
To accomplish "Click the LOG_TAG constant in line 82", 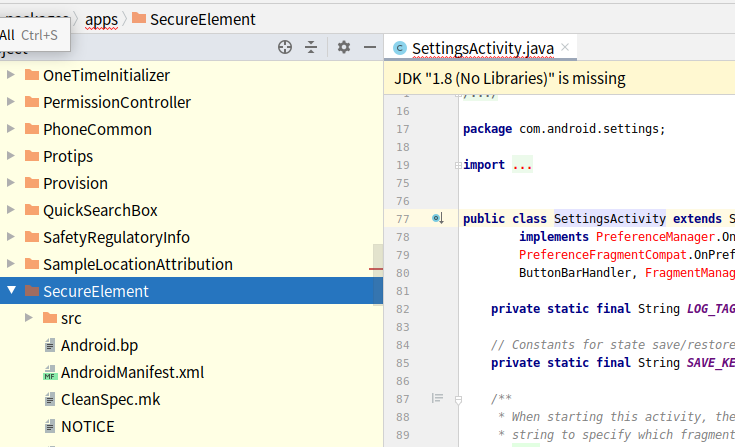I will pyautogui.click(x=711, y=309).
